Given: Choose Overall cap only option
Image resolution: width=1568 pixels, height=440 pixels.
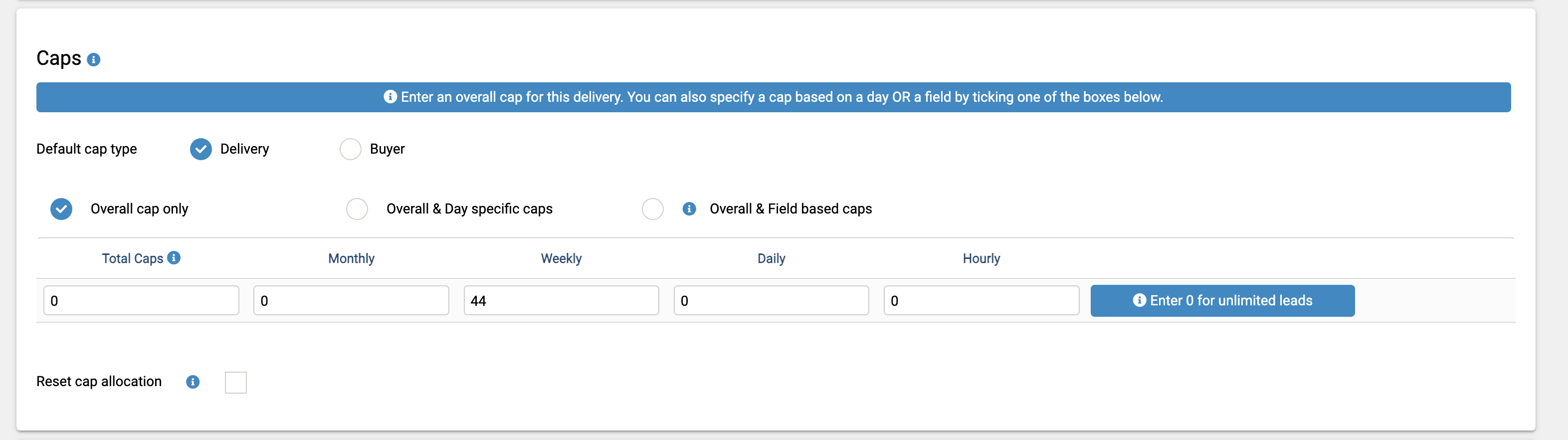Looking at the screenshot, I should pyautogui.click(x=61, y=209).
